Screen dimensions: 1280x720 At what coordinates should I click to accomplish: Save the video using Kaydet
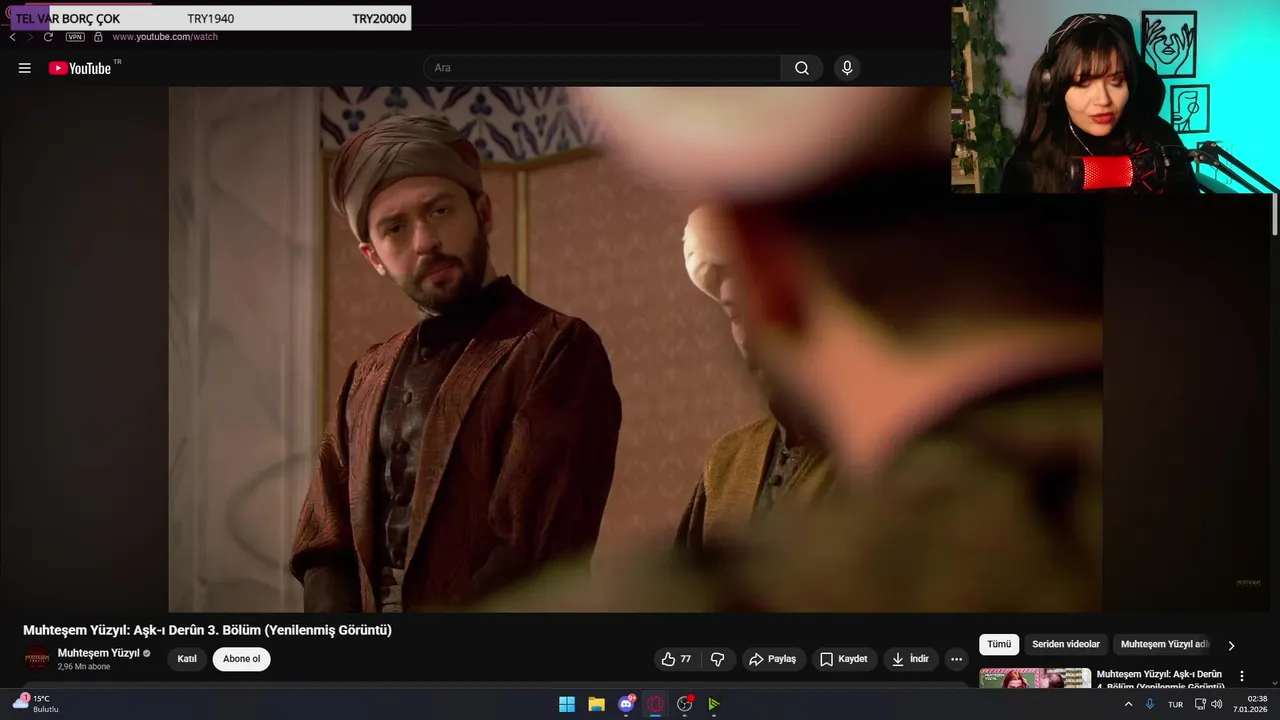[844, 659]
